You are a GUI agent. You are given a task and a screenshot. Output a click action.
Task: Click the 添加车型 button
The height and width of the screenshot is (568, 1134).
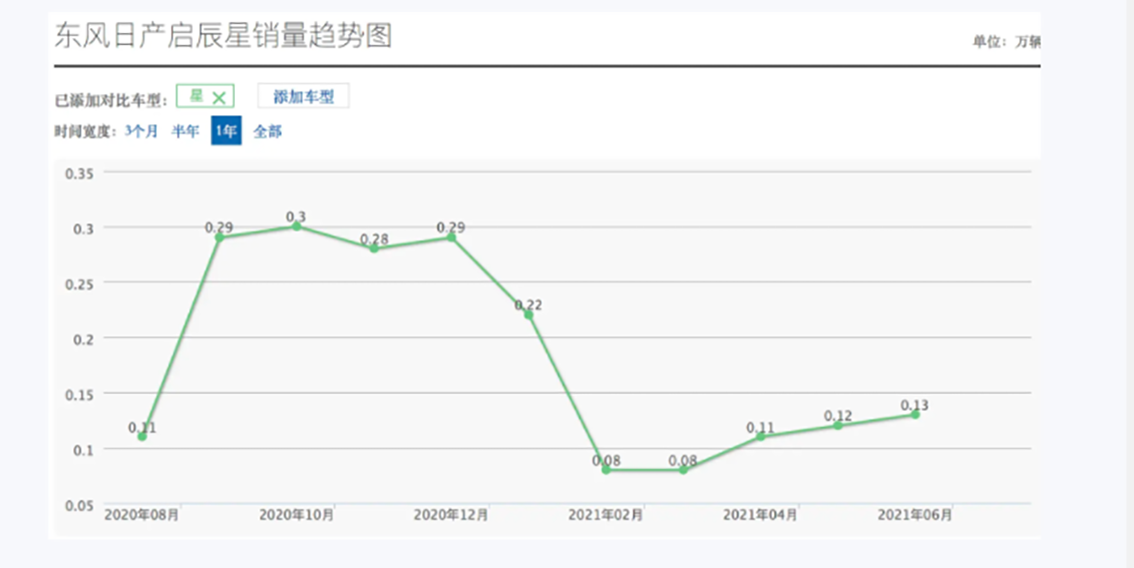(x=304, y=96)
